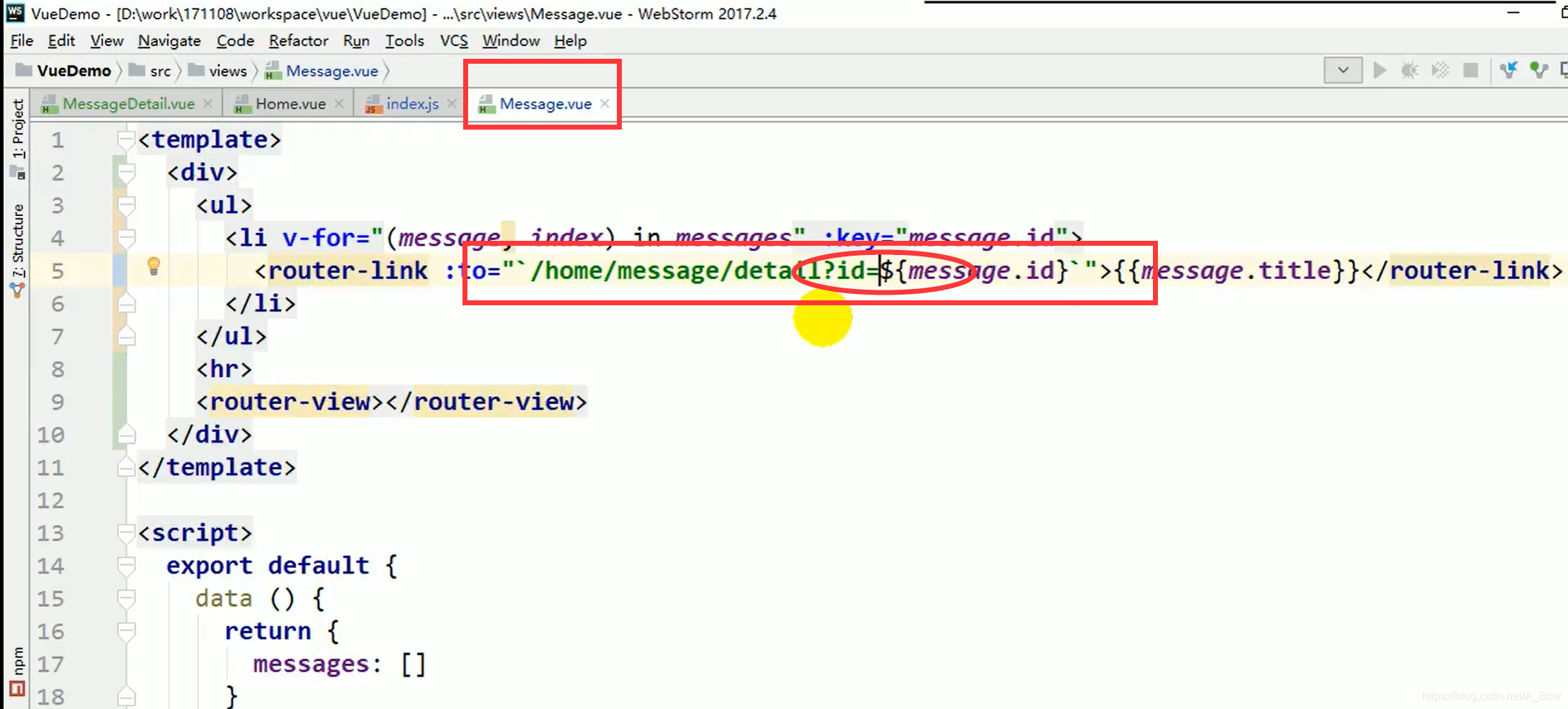Open the Help menu
Screen dimensions: 1568x709
click(570, 40)
